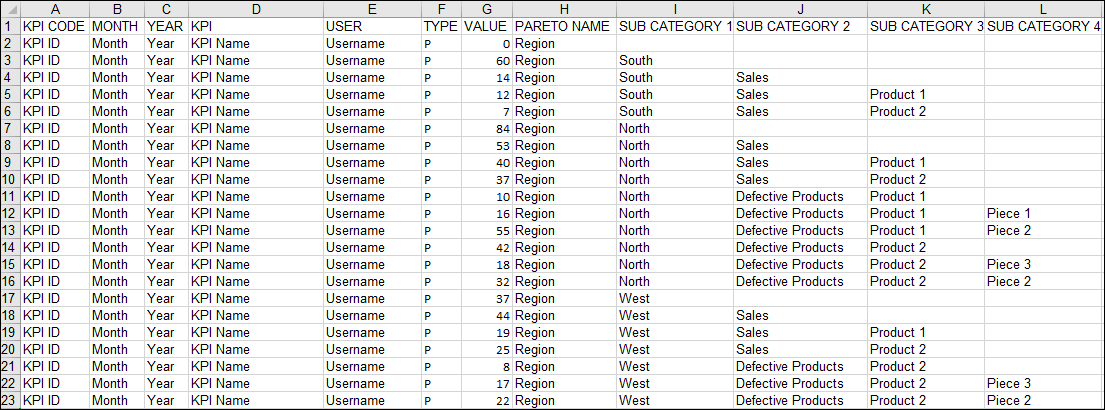Viewport: 1105px width, 410px height.
Task: Select the cell with value 60
Action: [487, 61]
